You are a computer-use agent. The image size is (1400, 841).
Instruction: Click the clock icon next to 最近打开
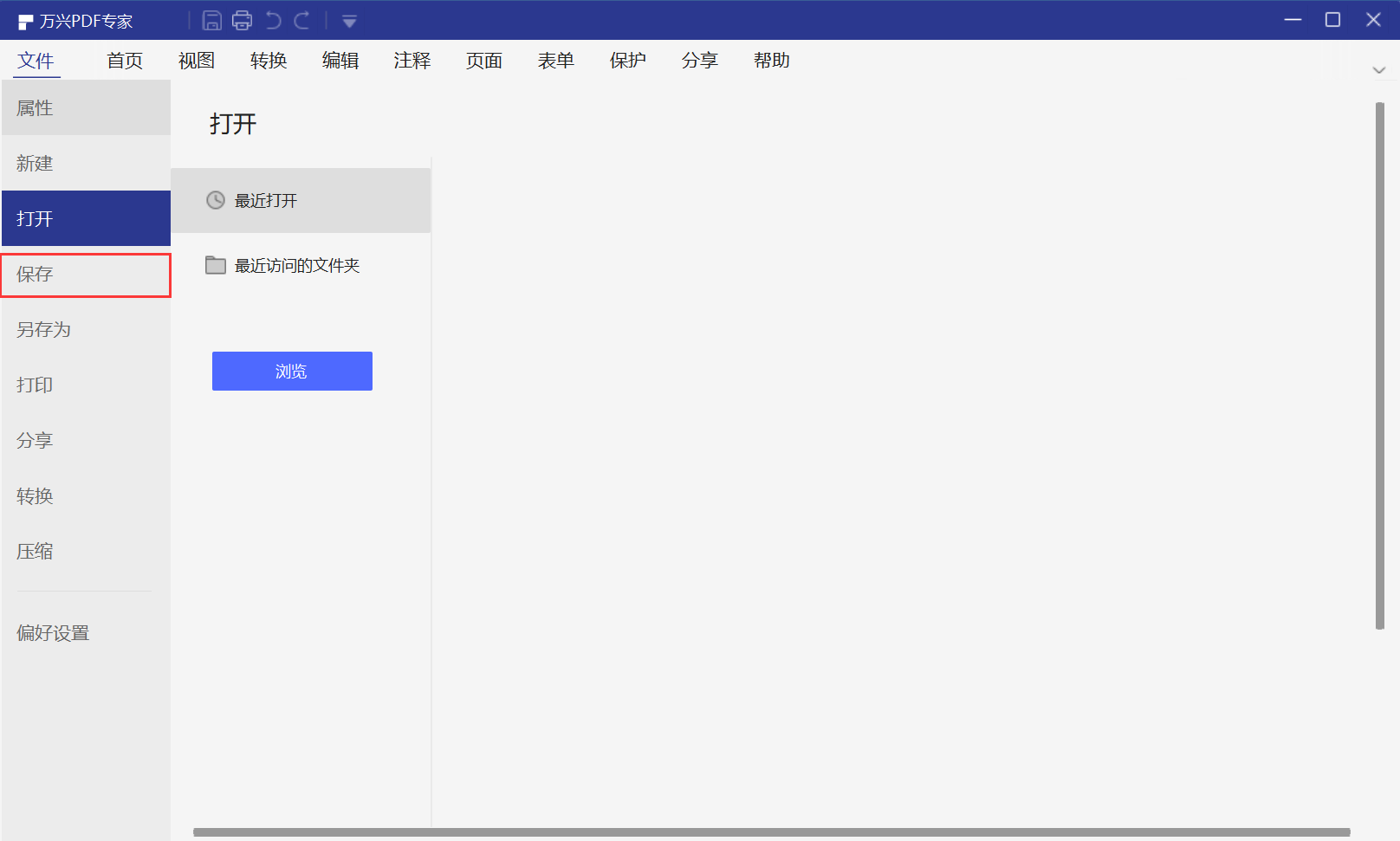point(216,200)
